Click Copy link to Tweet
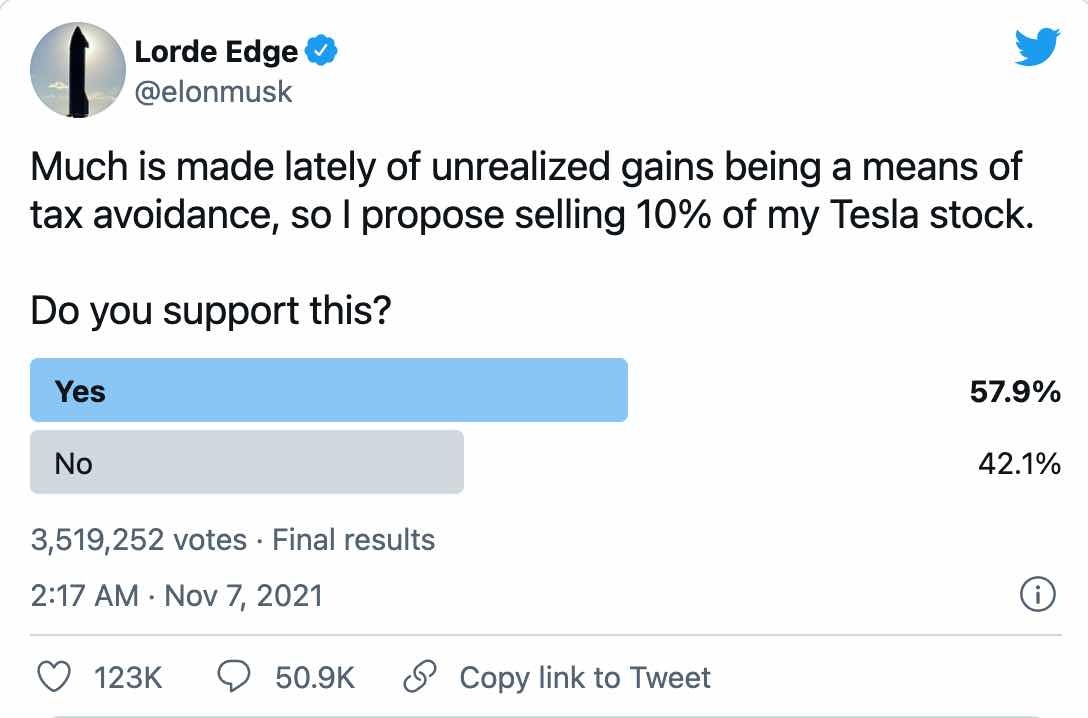Screen dimensions: 1088x718 tap(585, 677)
